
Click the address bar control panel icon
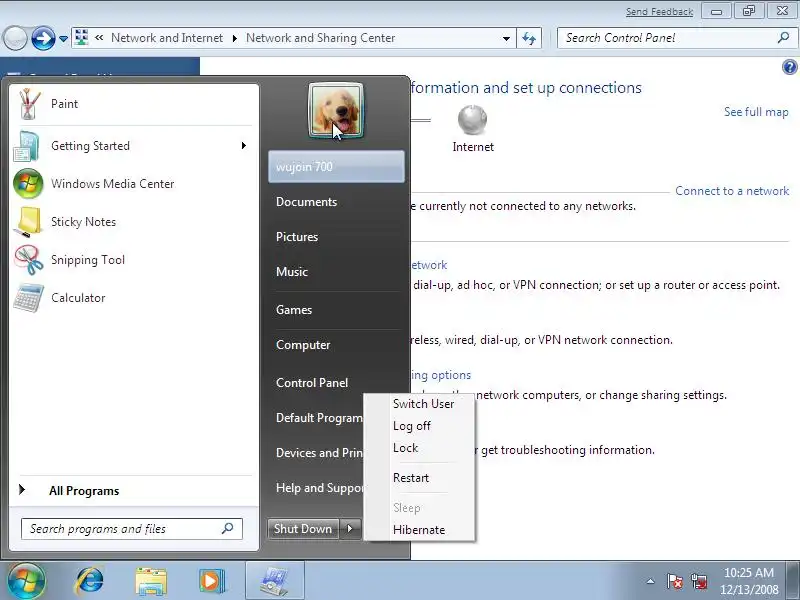coord(82,38)
